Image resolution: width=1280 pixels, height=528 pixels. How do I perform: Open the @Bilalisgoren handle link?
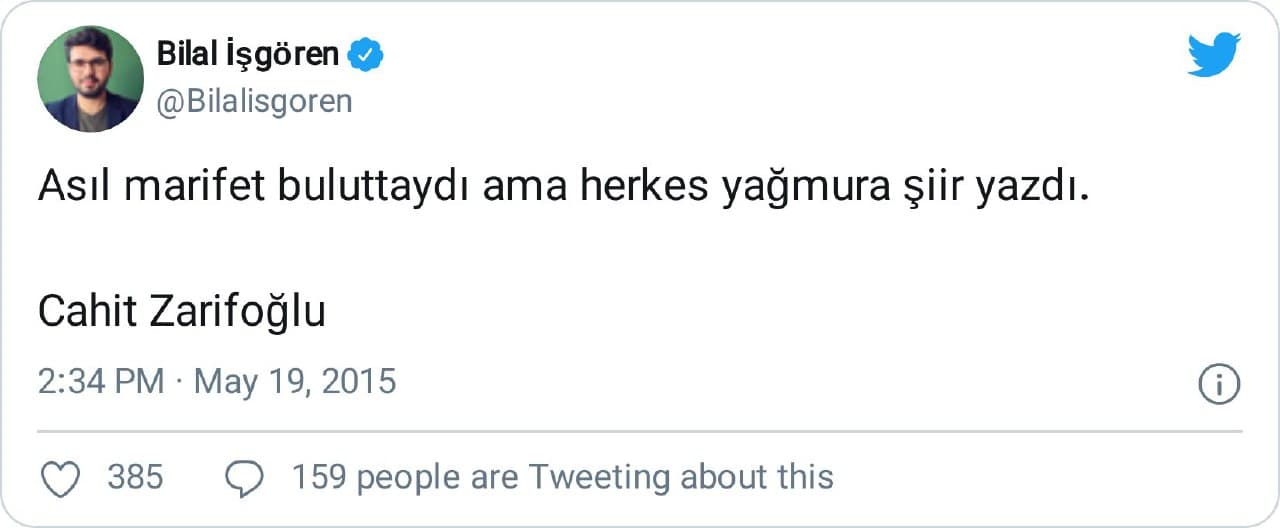[x=254, y=101]
